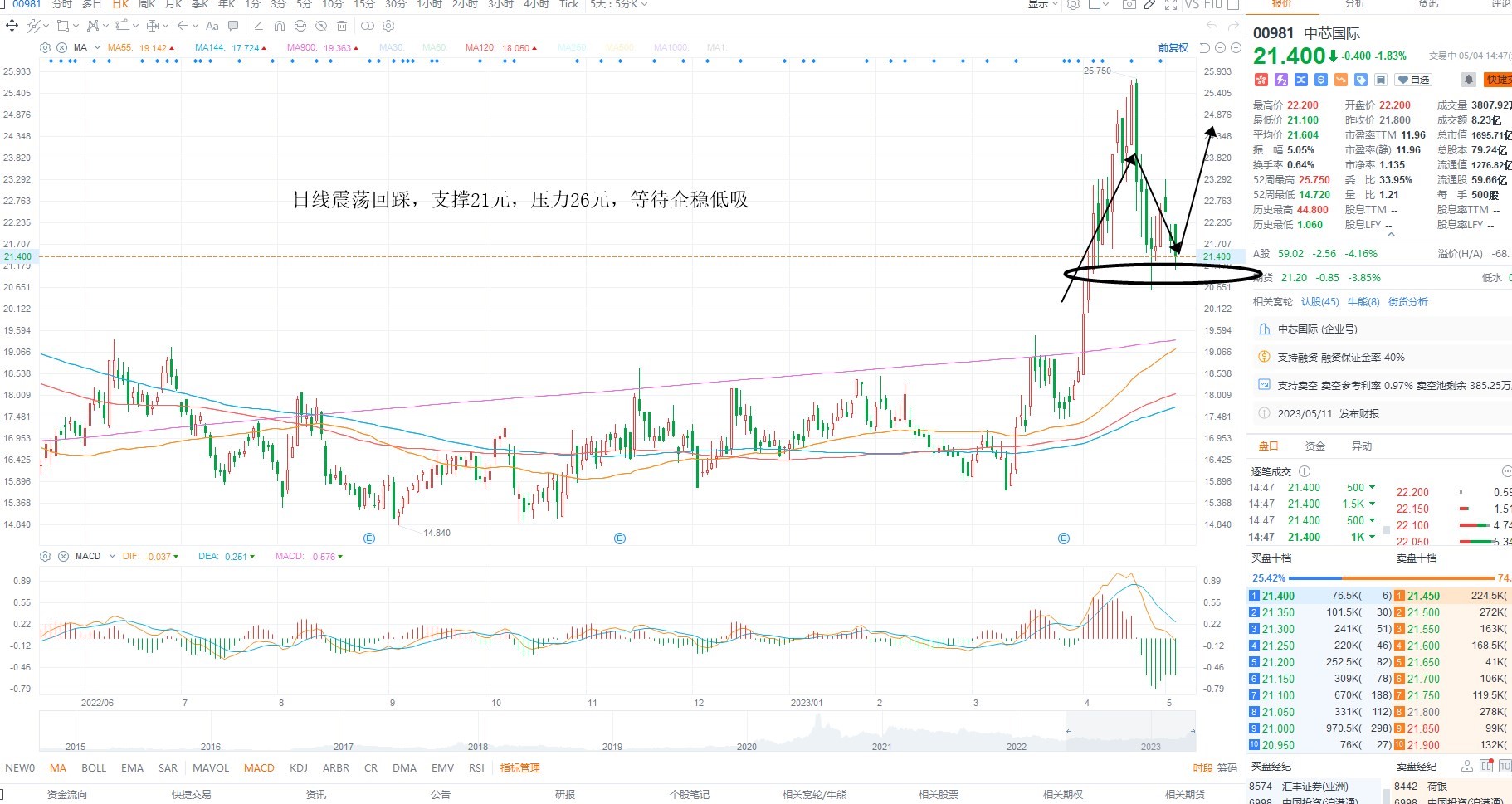Open the 牛熊(8) link

(1363, 301)
